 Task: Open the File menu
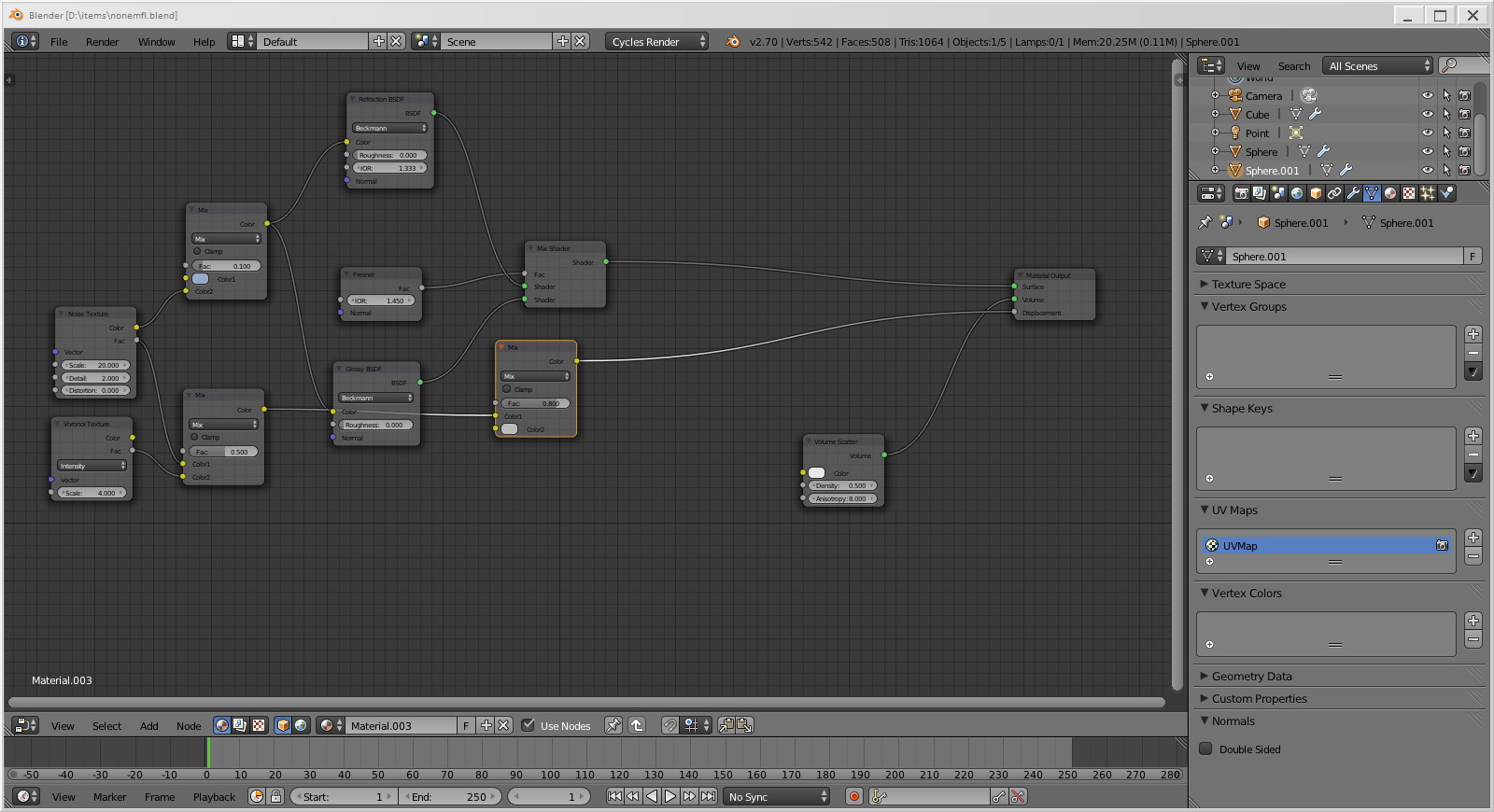click(59, 42)
